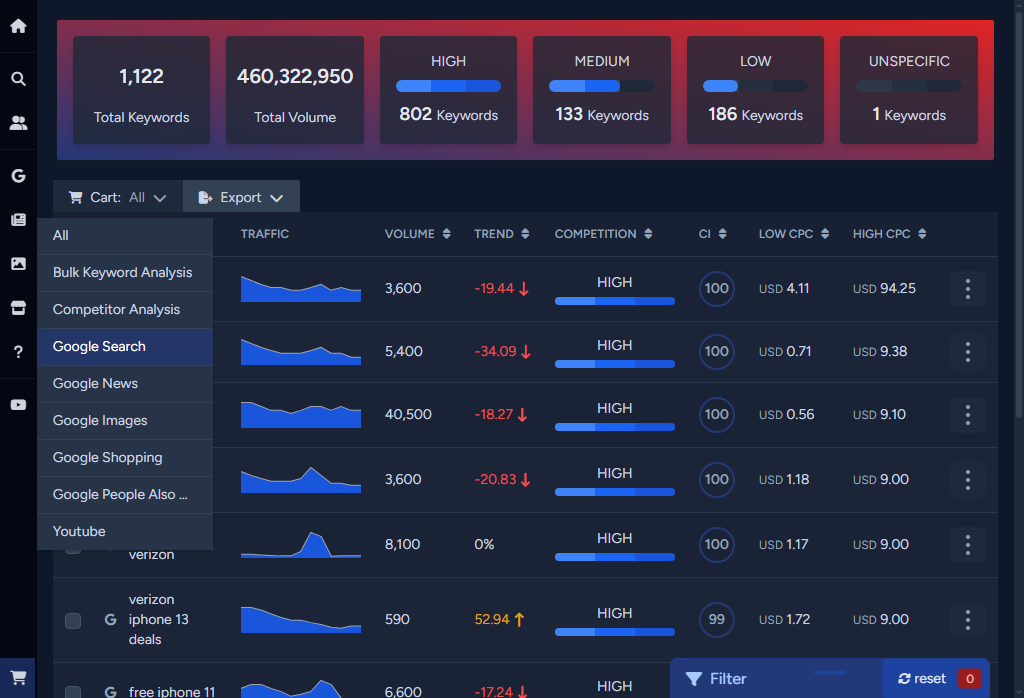Screen dimensions: 1024x698
Task: Expand the Export dropdown
Action: tap(241, 197)
